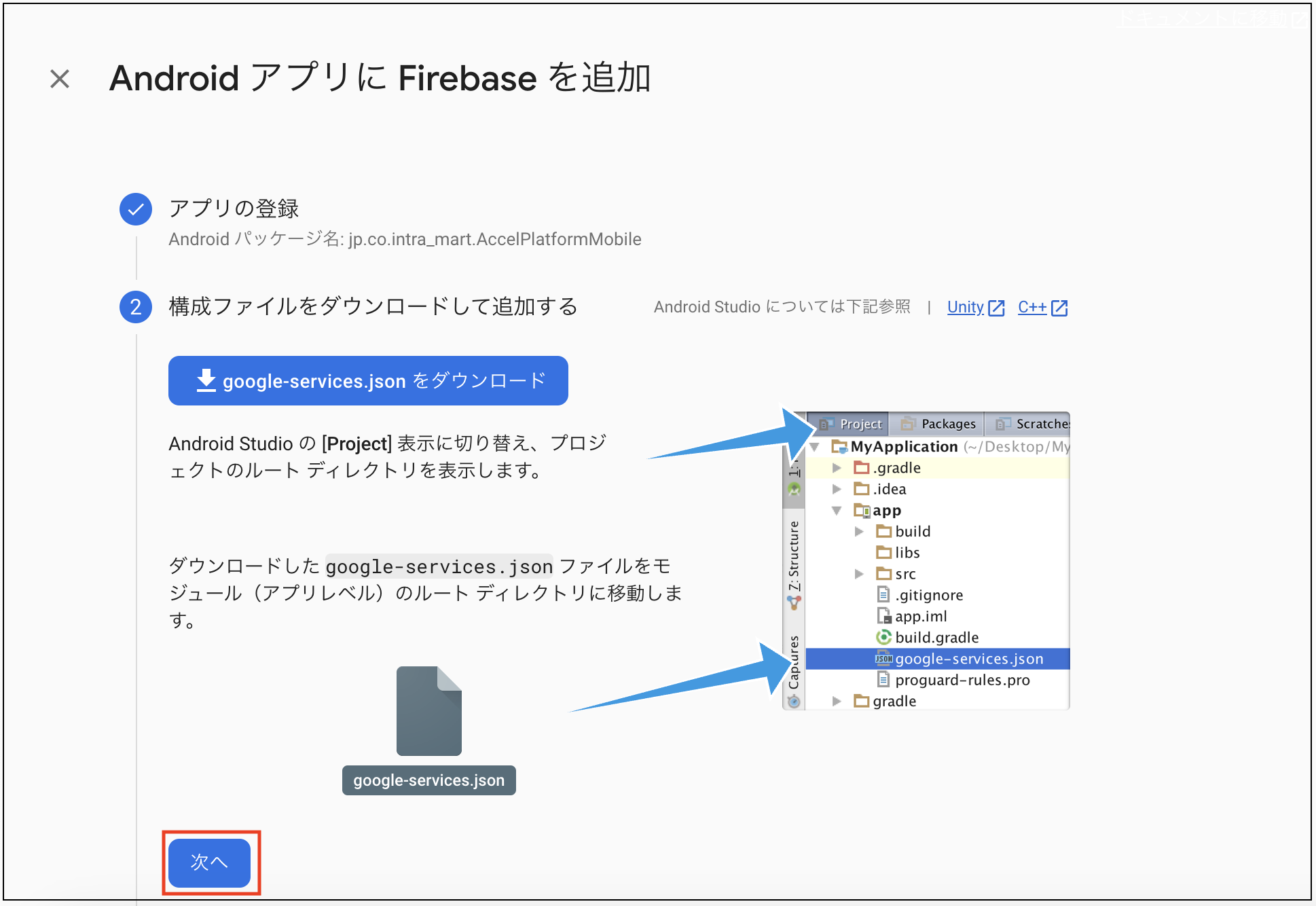Click the external-link icon next to Unity
Image resolution: width=1316 pixels, height=906 pixels.
point(996,308)
